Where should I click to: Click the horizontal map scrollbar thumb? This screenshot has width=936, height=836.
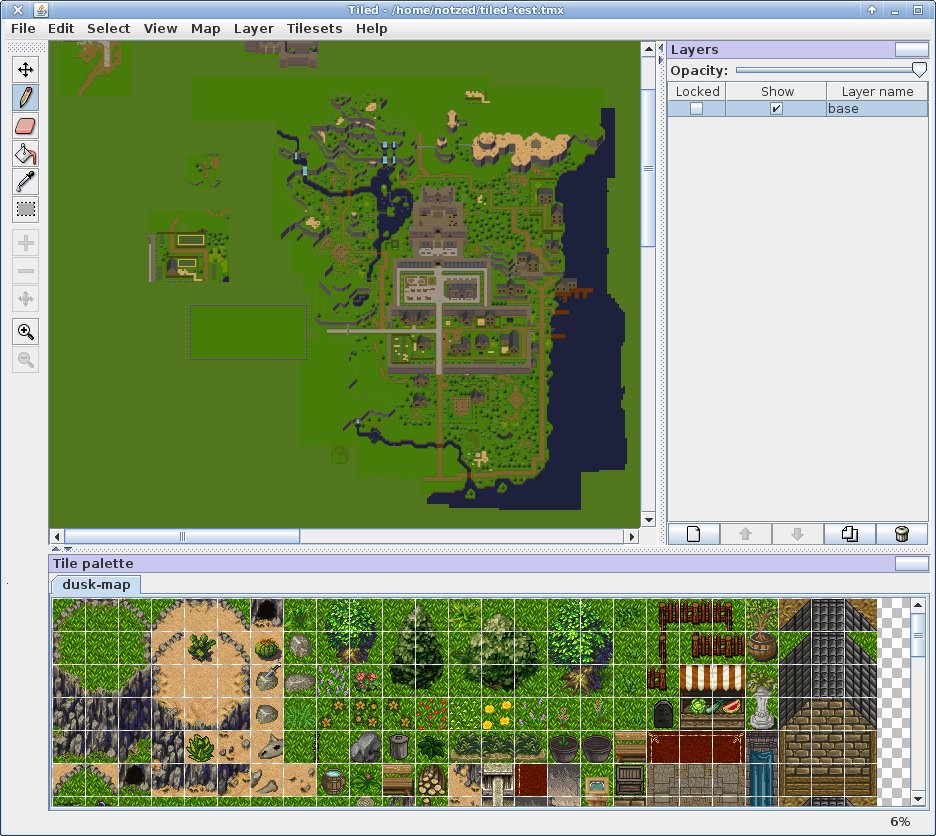182,536
